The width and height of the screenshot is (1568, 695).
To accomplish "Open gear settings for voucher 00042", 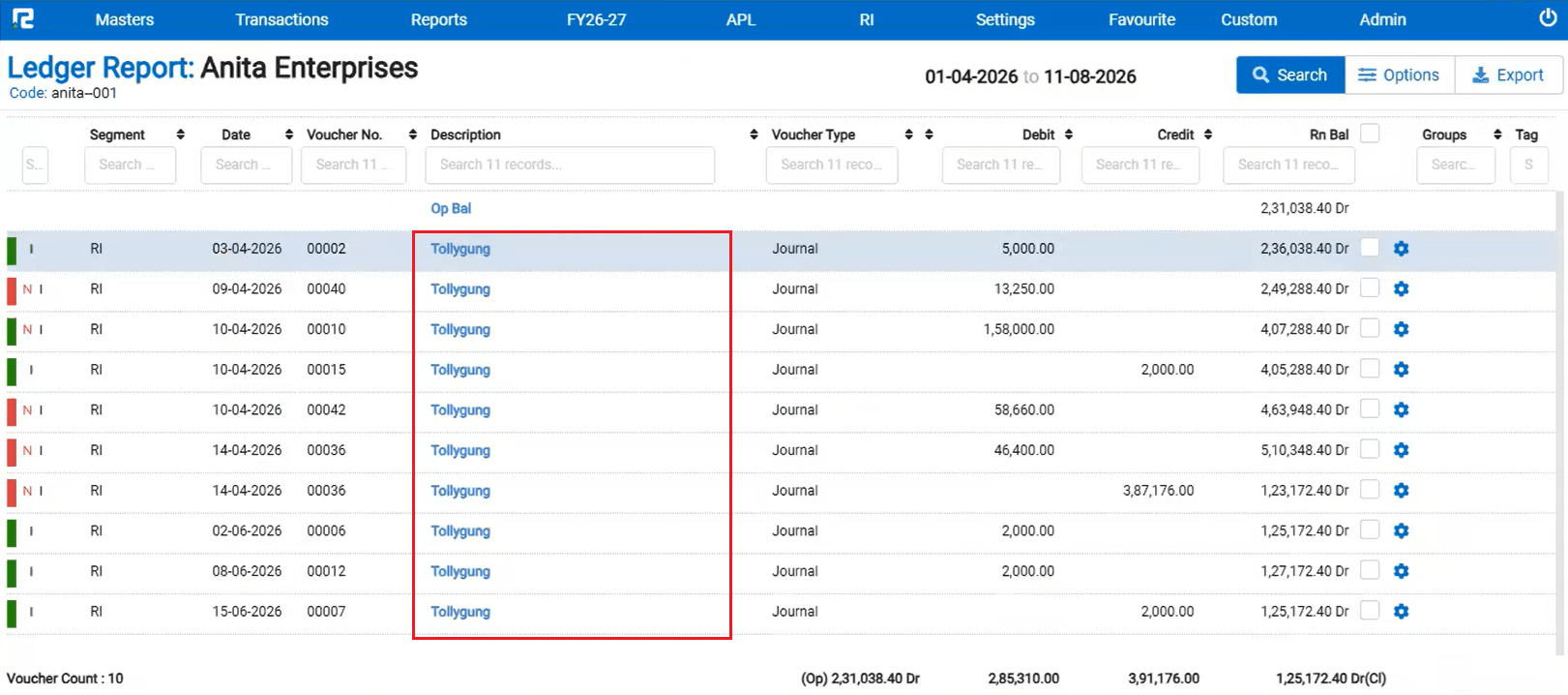I will coord(1401,409).
